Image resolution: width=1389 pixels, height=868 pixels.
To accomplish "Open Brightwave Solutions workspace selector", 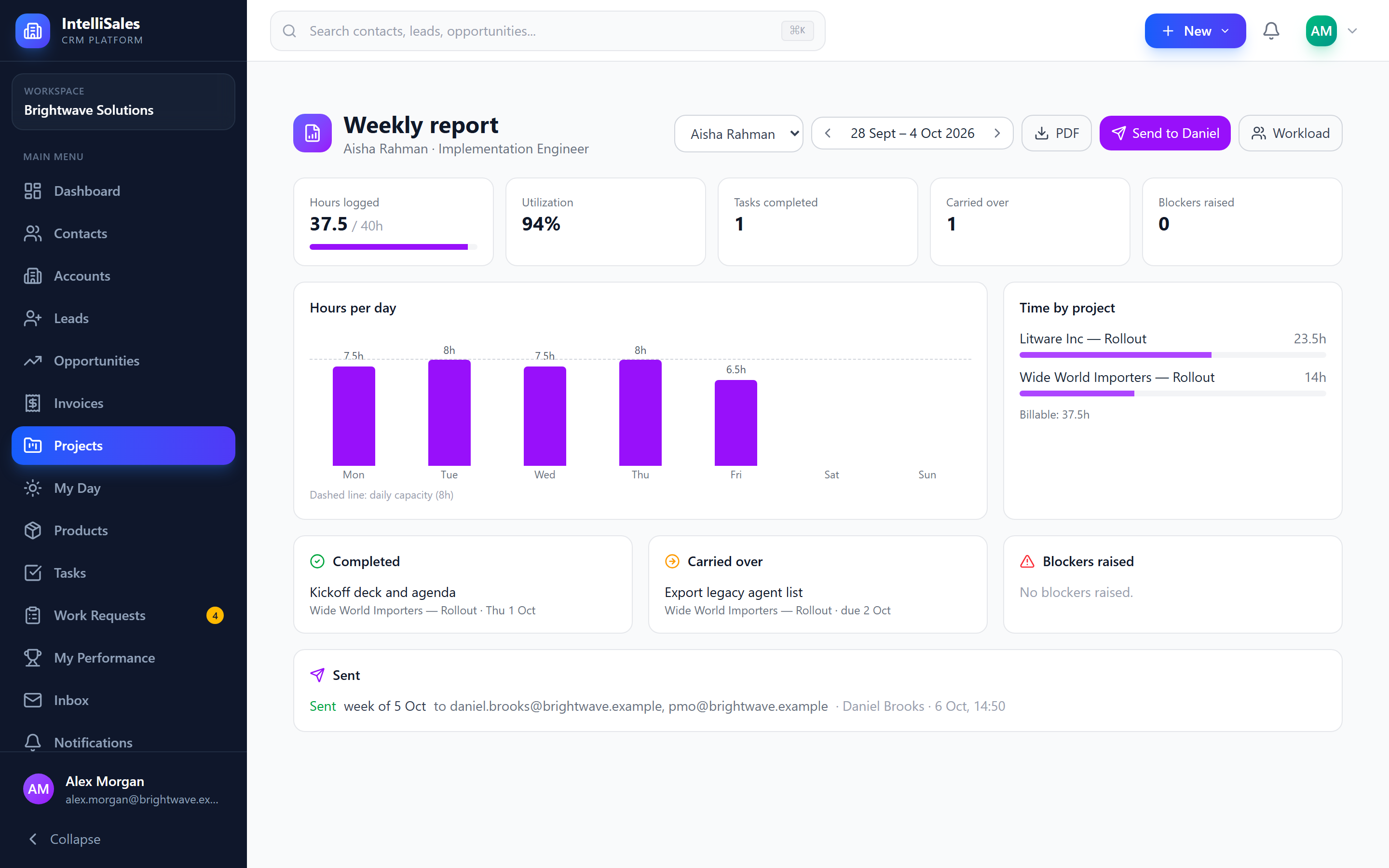I will pos(123,102).
